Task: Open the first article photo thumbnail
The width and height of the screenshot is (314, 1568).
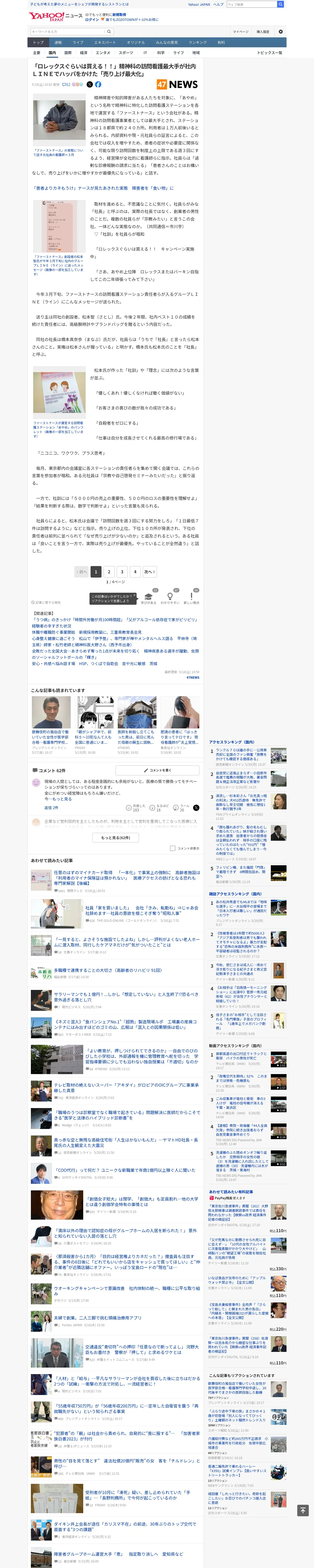Action: point(59,120)
